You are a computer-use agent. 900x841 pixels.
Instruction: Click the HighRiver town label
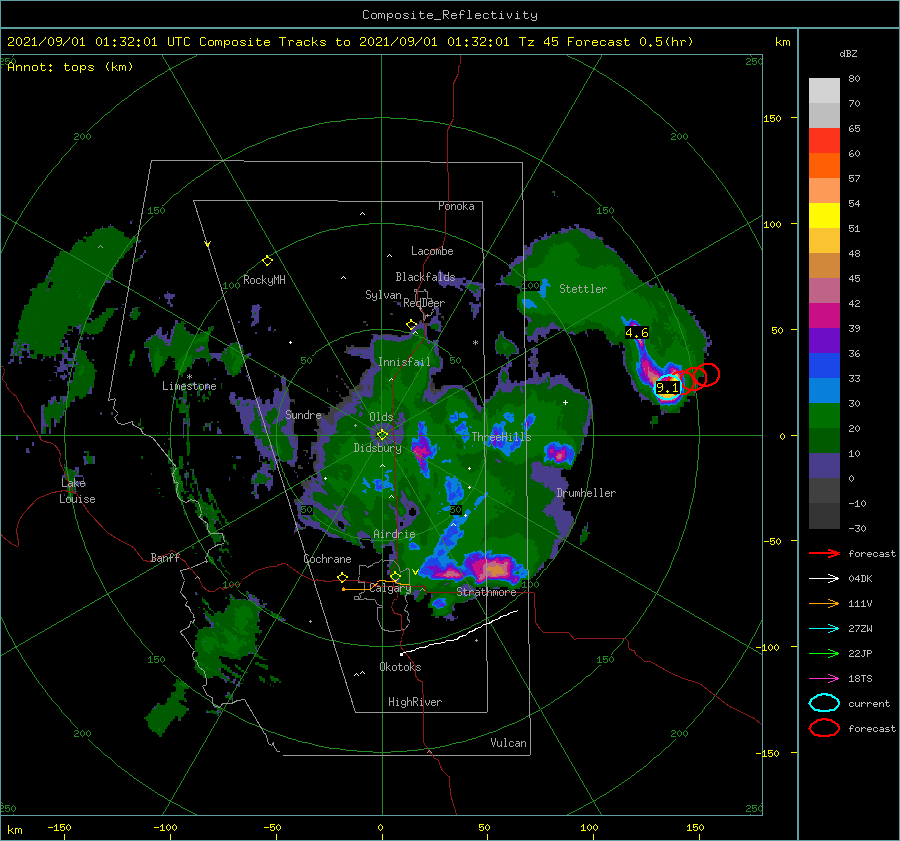415,702
